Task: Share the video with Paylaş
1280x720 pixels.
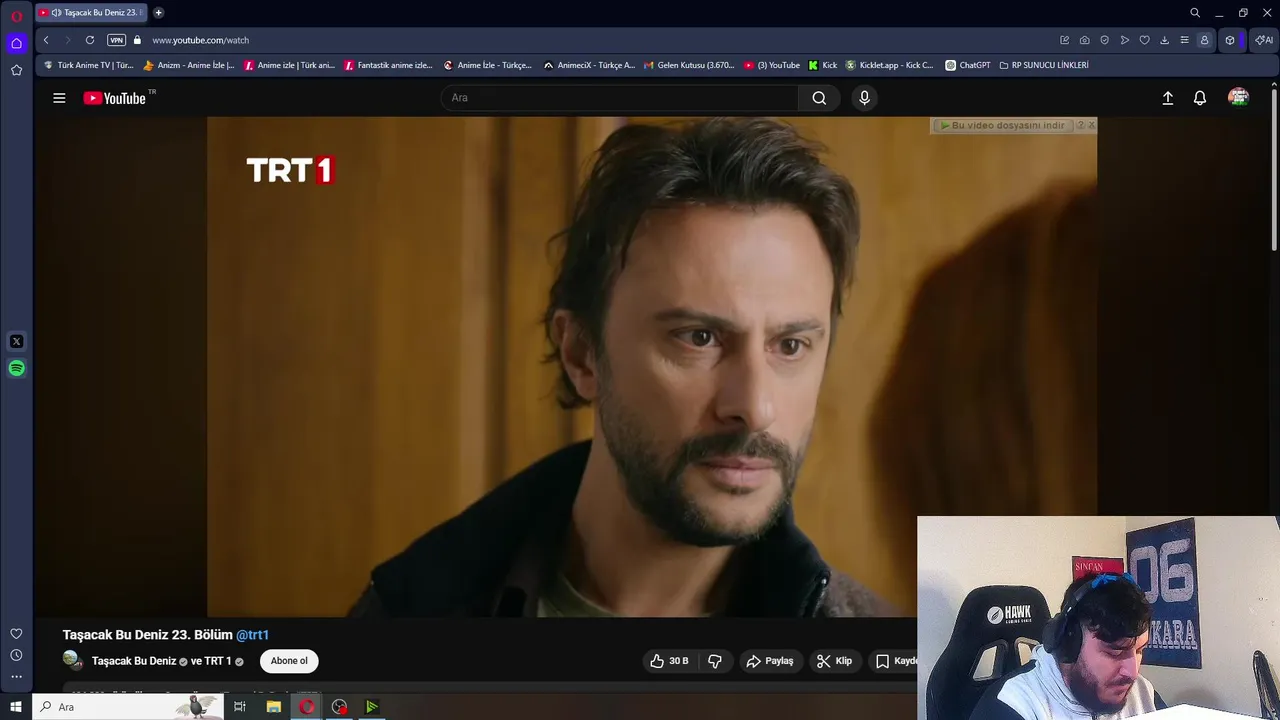Action: click(769, 661)
